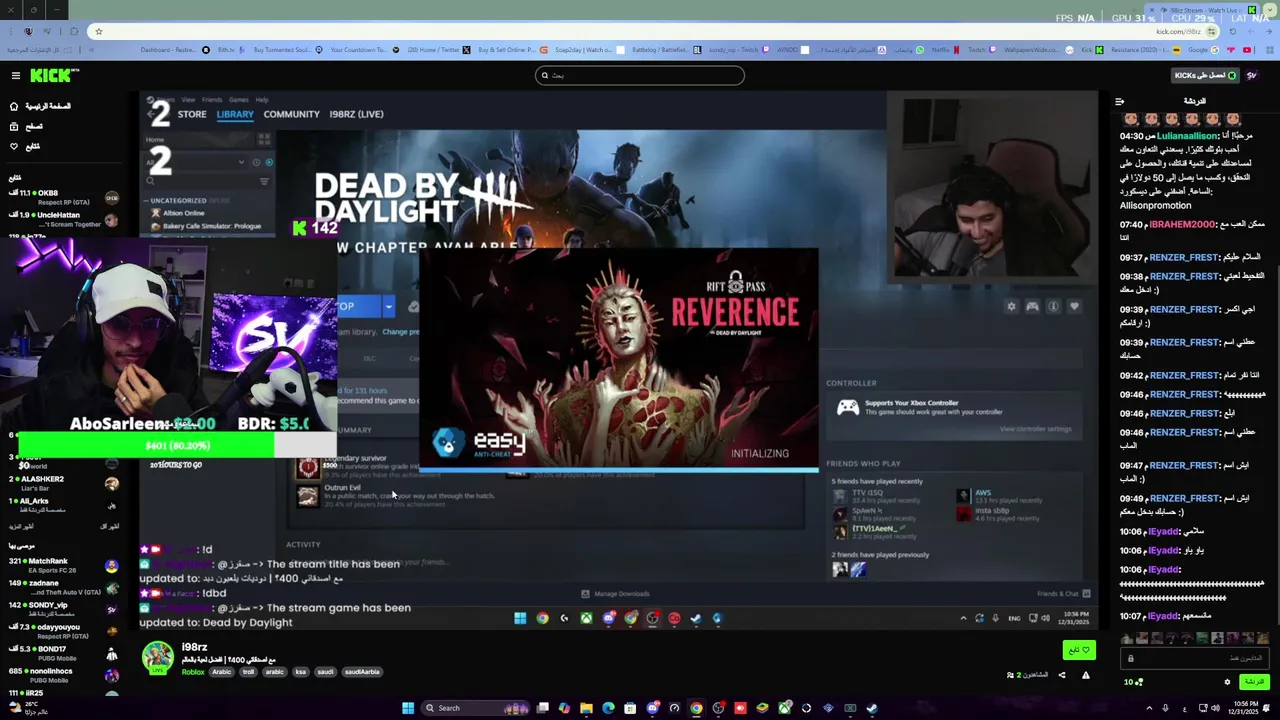This screenshot has height=720, width=1280.
Task: Open Windows Start menu in bottom taskbar
Action: [408, 708]
